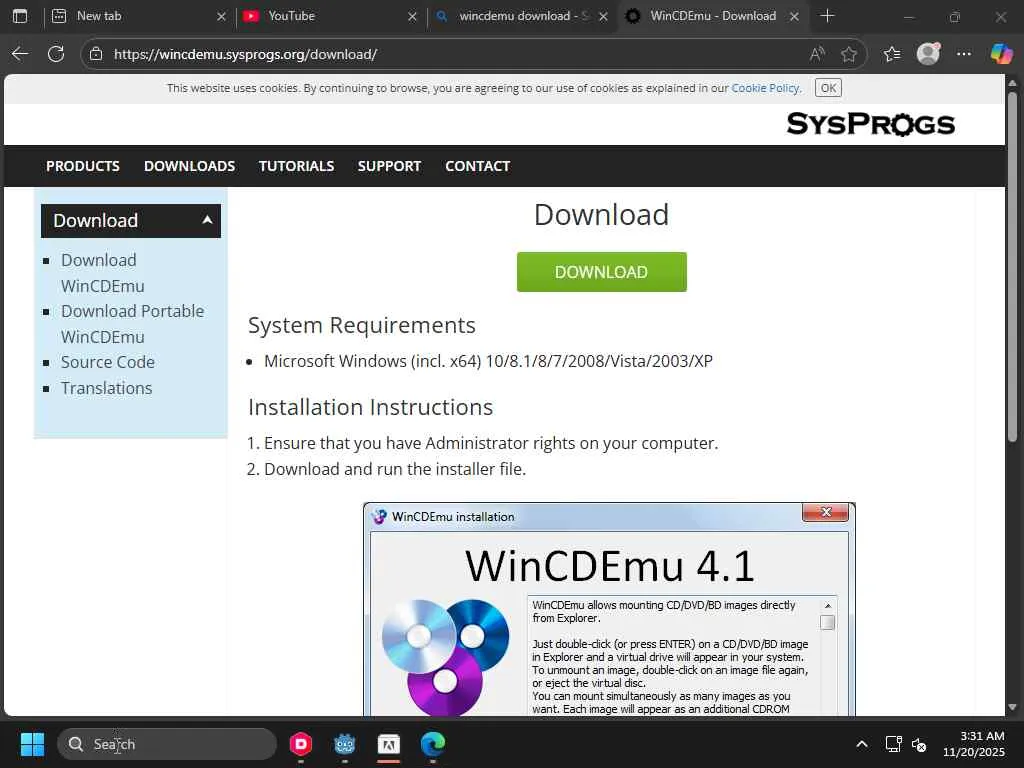Open the network status tray icon
Screen dimensions: 1024x768
tap(893, 744)
